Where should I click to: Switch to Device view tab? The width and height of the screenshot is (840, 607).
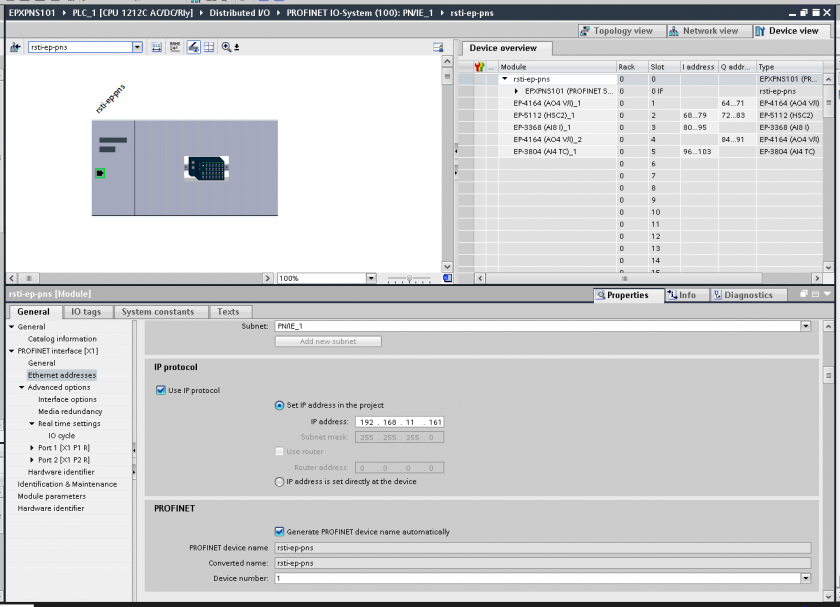793,31
